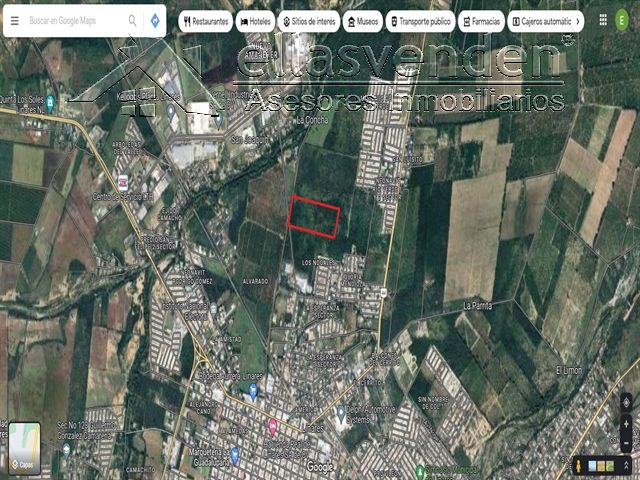
Task: Click the magnifier search icon
Action: point(132,20)
